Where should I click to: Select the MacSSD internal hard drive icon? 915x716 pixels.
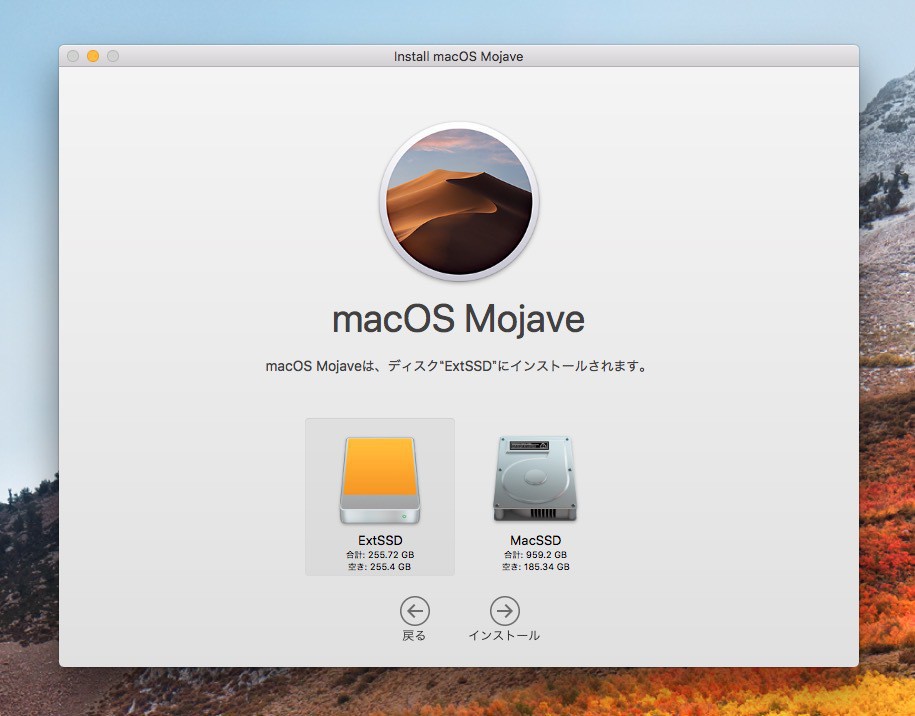[x=535, y=479]
